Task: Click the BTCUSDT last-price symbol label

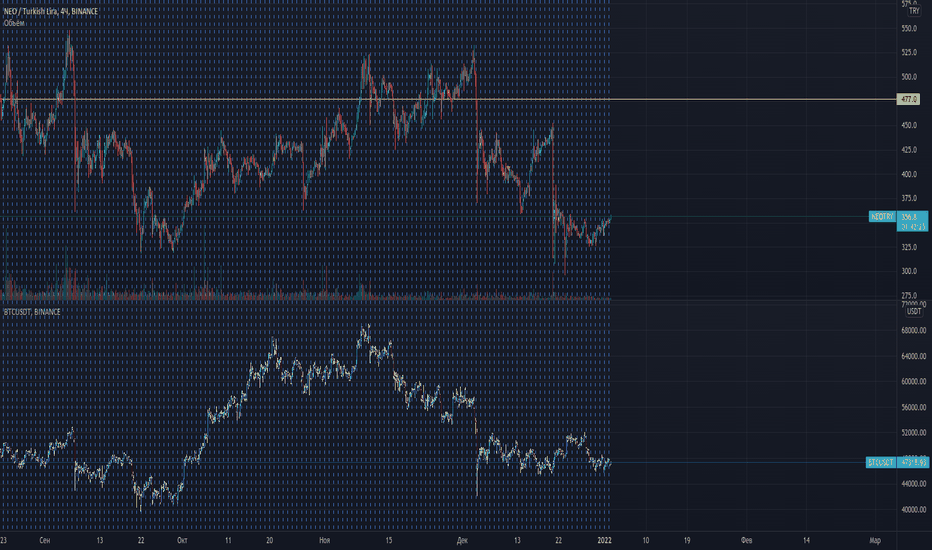Action: [x=880, y=462]
